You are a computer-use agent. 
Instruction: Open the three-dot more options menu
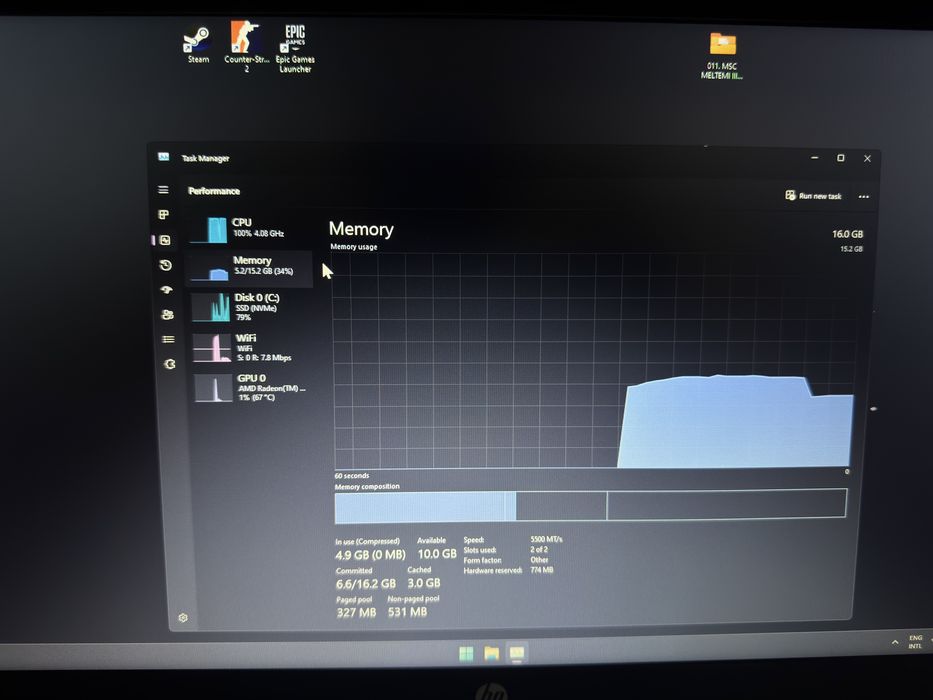tap(863, 196)
